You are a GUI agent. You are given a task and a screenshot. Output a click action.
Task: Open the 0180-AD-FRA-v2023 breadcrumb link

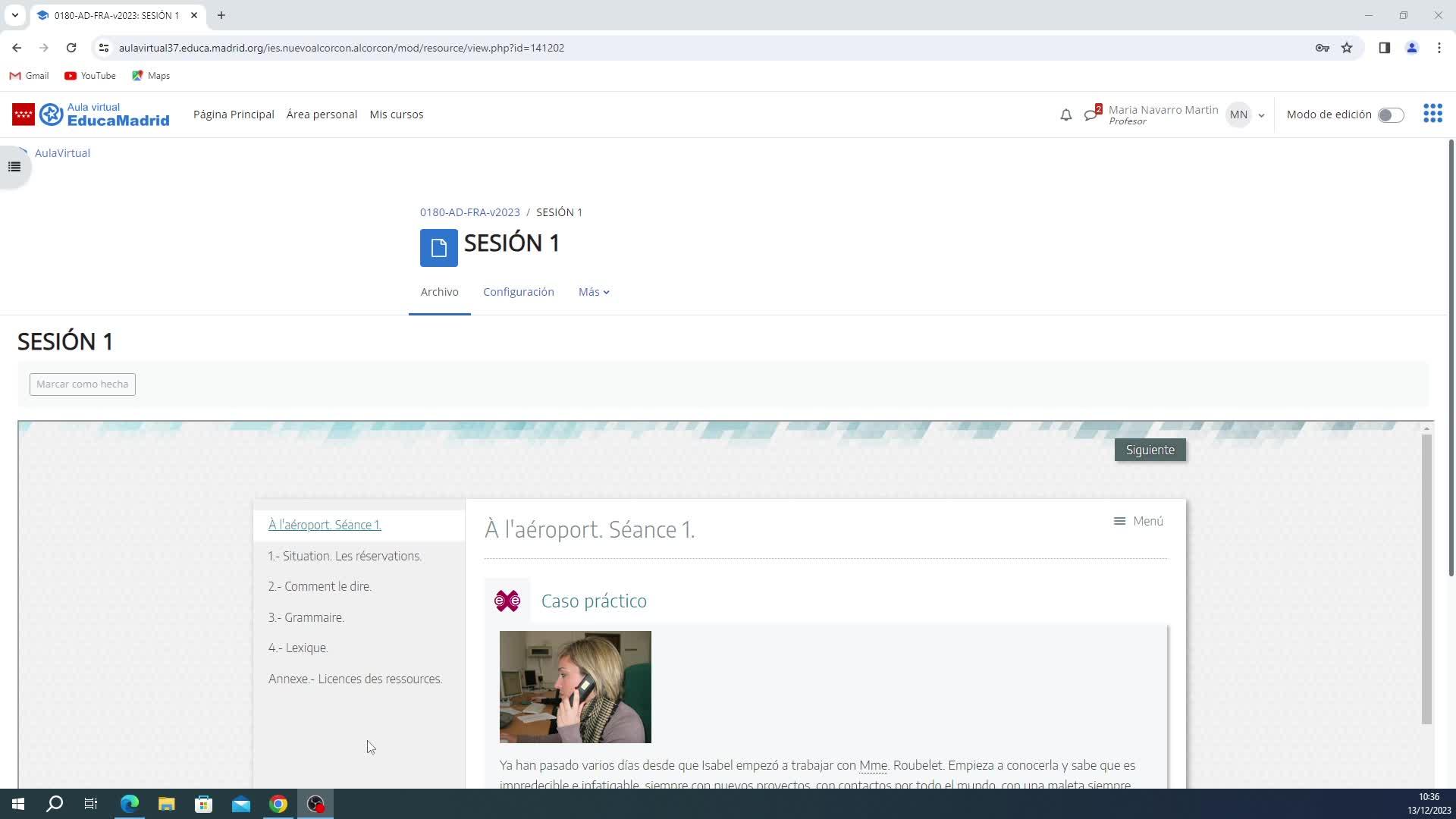click(x=469, y=212)
